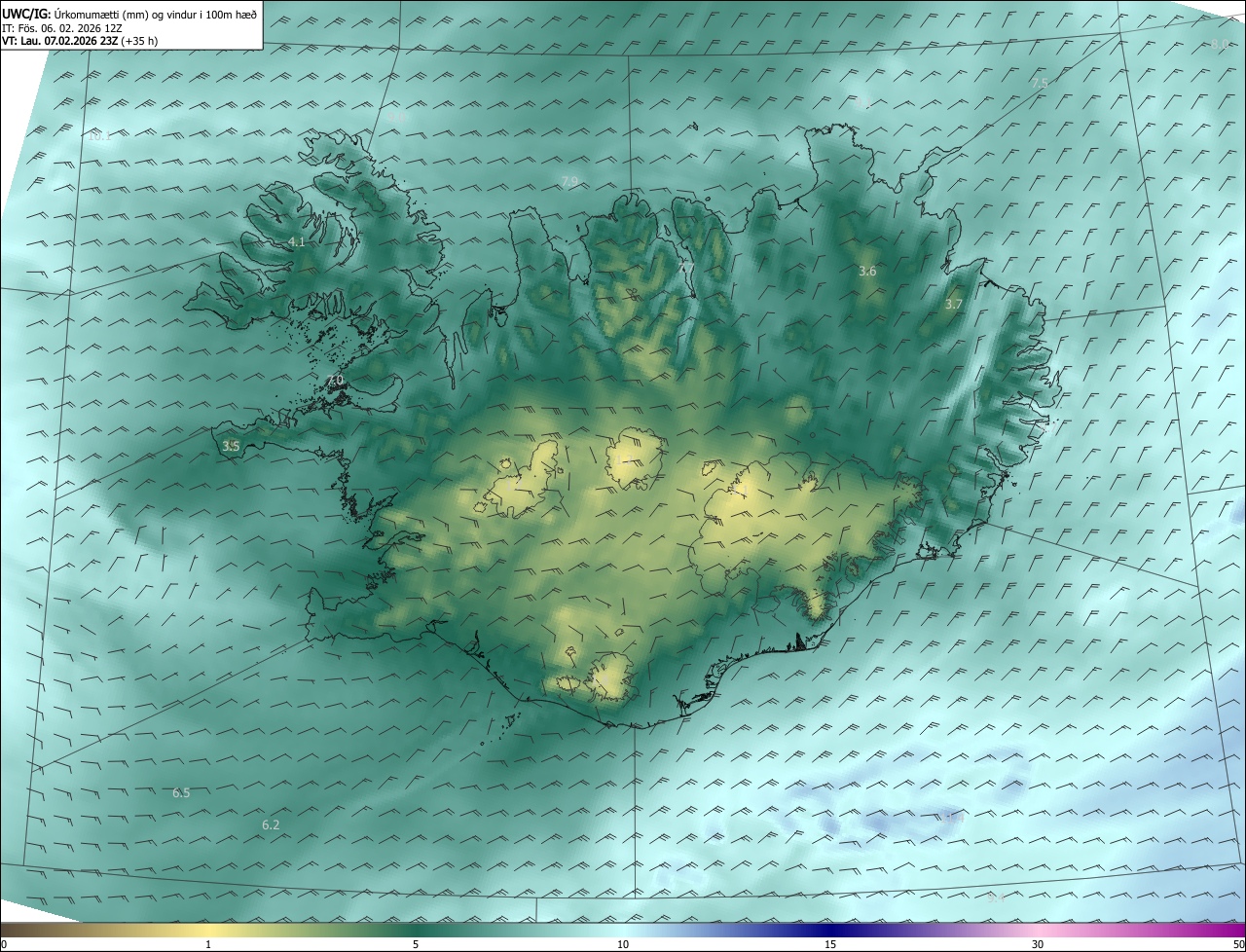Viewport: 1246px width, 952px height.
Task: Click the 7.5 value label on the map
Action: click(1040, 84)
